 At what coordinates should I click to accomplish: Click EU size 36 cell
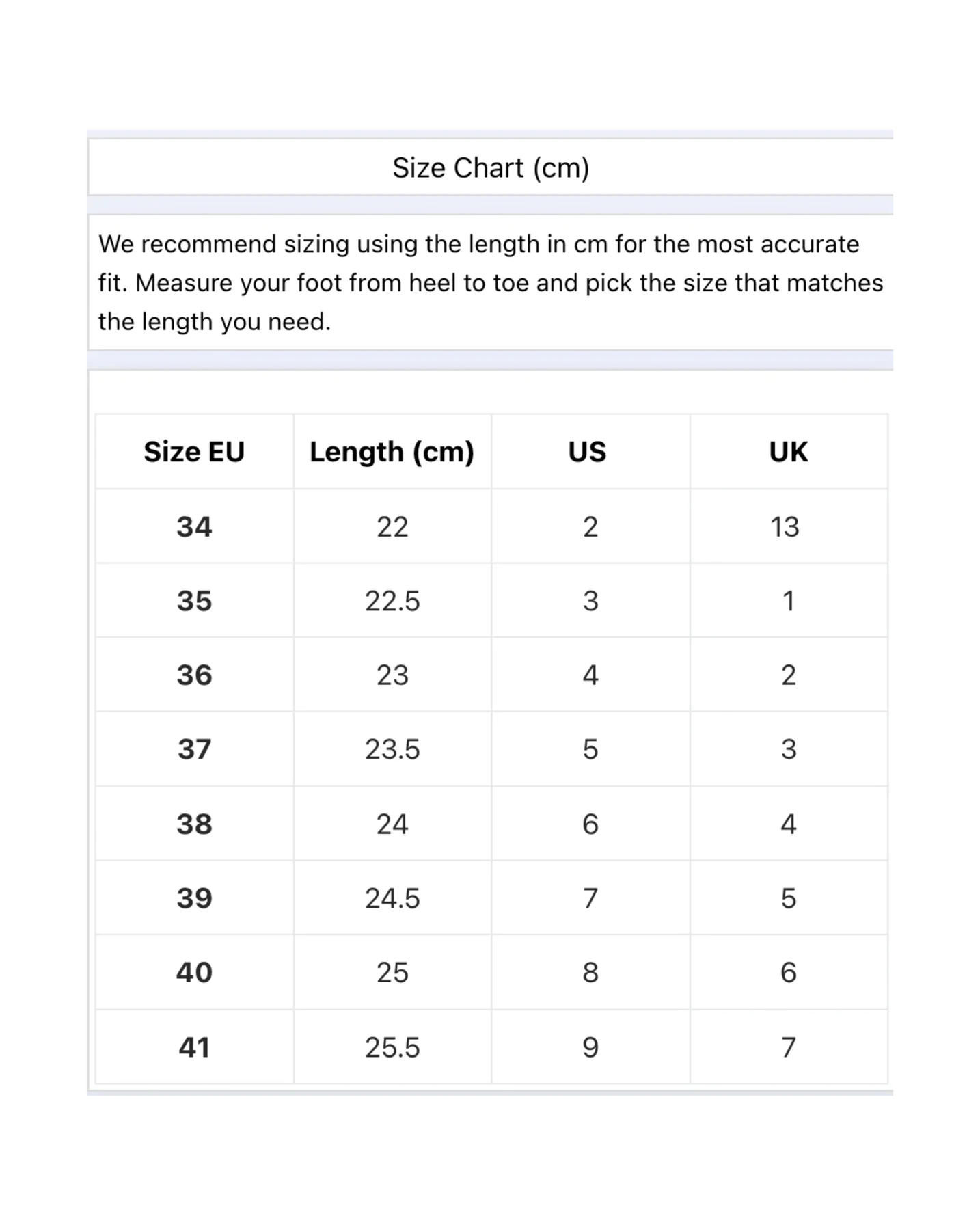pyautogui.click(x=194, y=675)
